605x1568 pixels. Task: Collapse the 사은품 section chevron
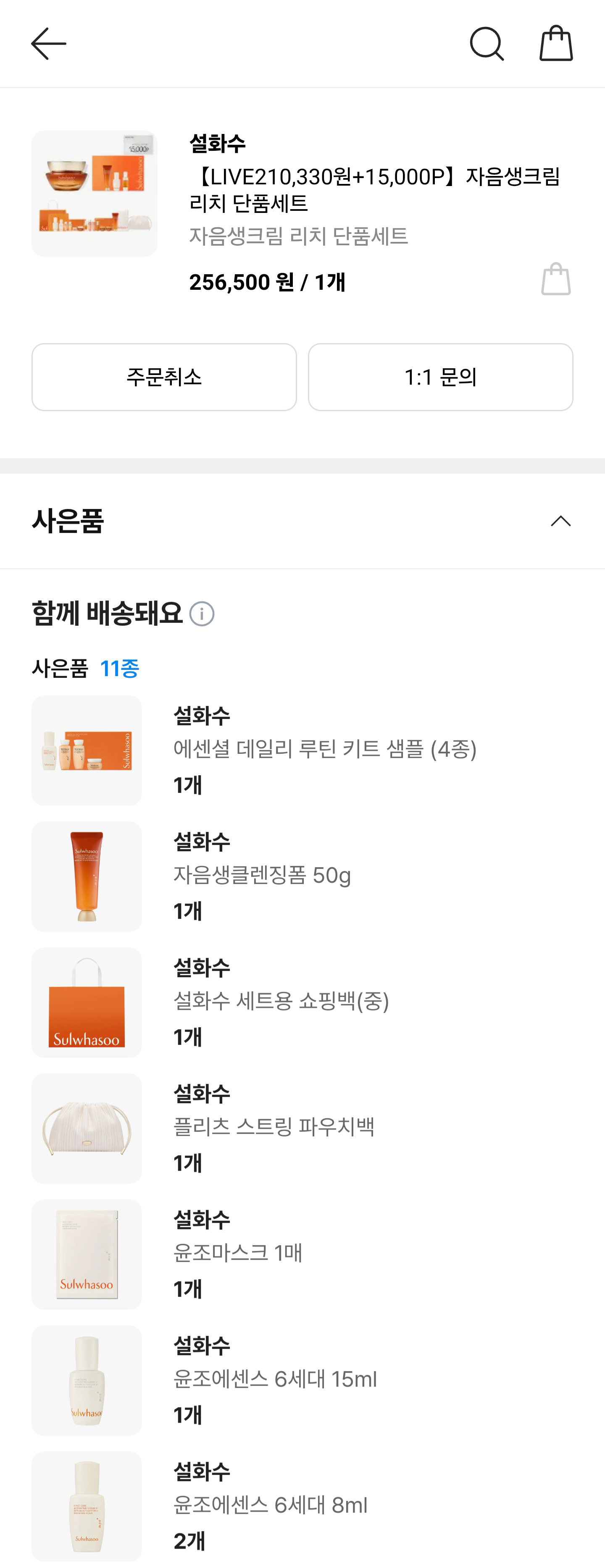[560, 521]
